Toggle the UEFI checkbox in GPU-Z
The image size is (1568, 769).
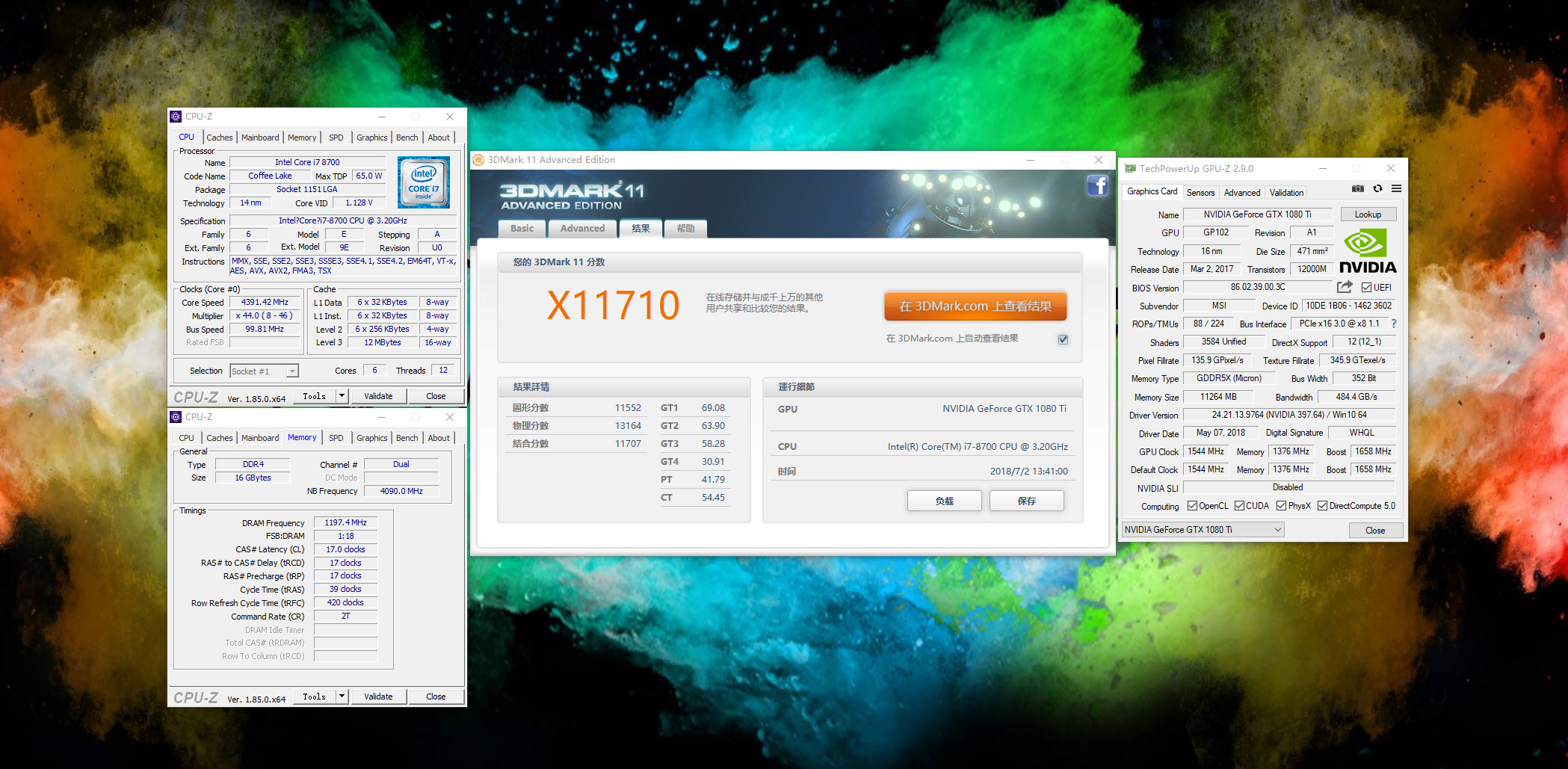[1366, 288]
